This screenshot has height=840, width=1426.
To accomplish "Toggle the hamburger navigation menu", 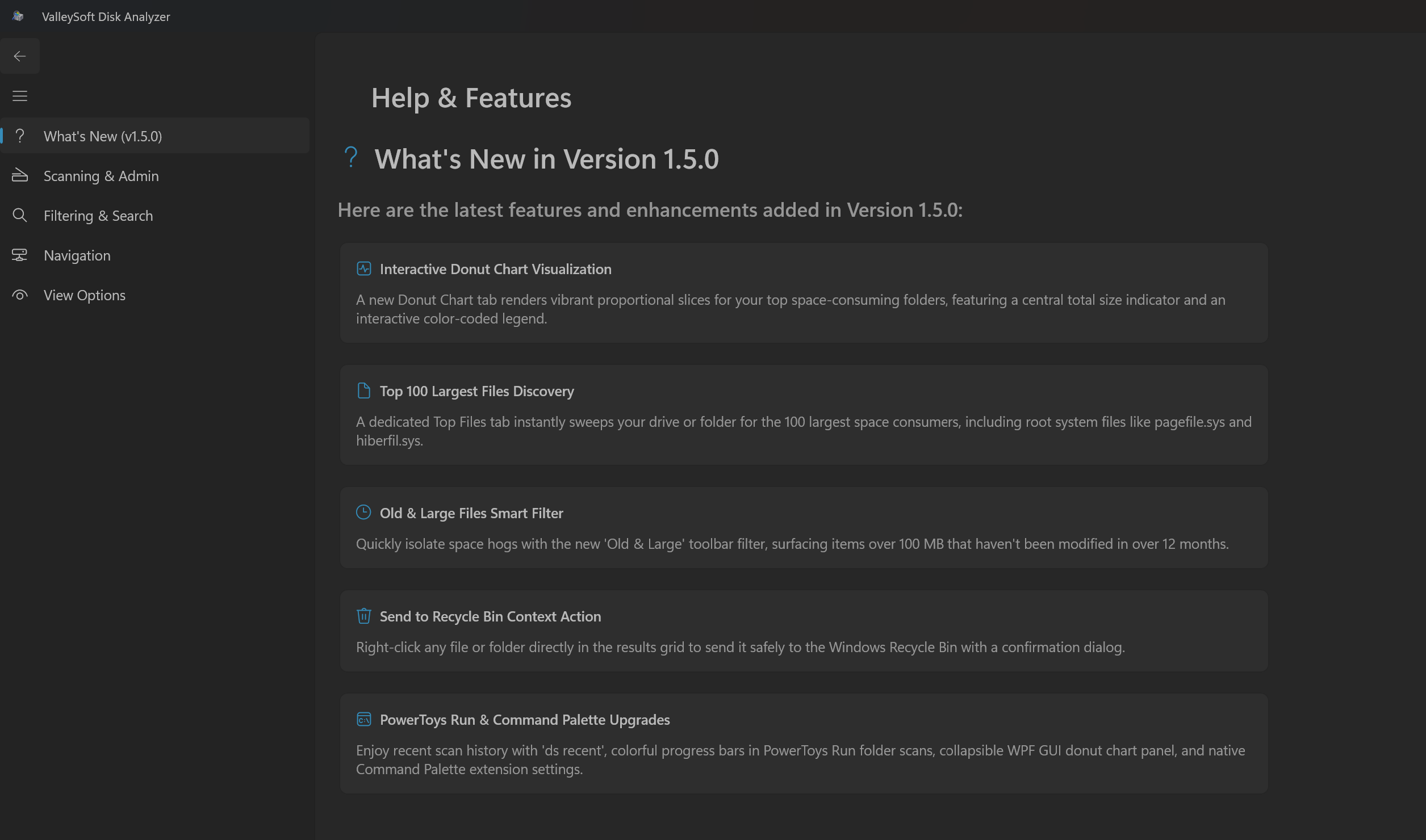I will pyautogui.click(x=20, y=96).
